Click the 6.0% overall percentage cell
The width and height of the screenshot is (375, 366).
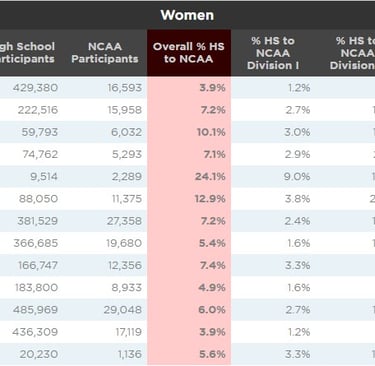pos(212,310)
